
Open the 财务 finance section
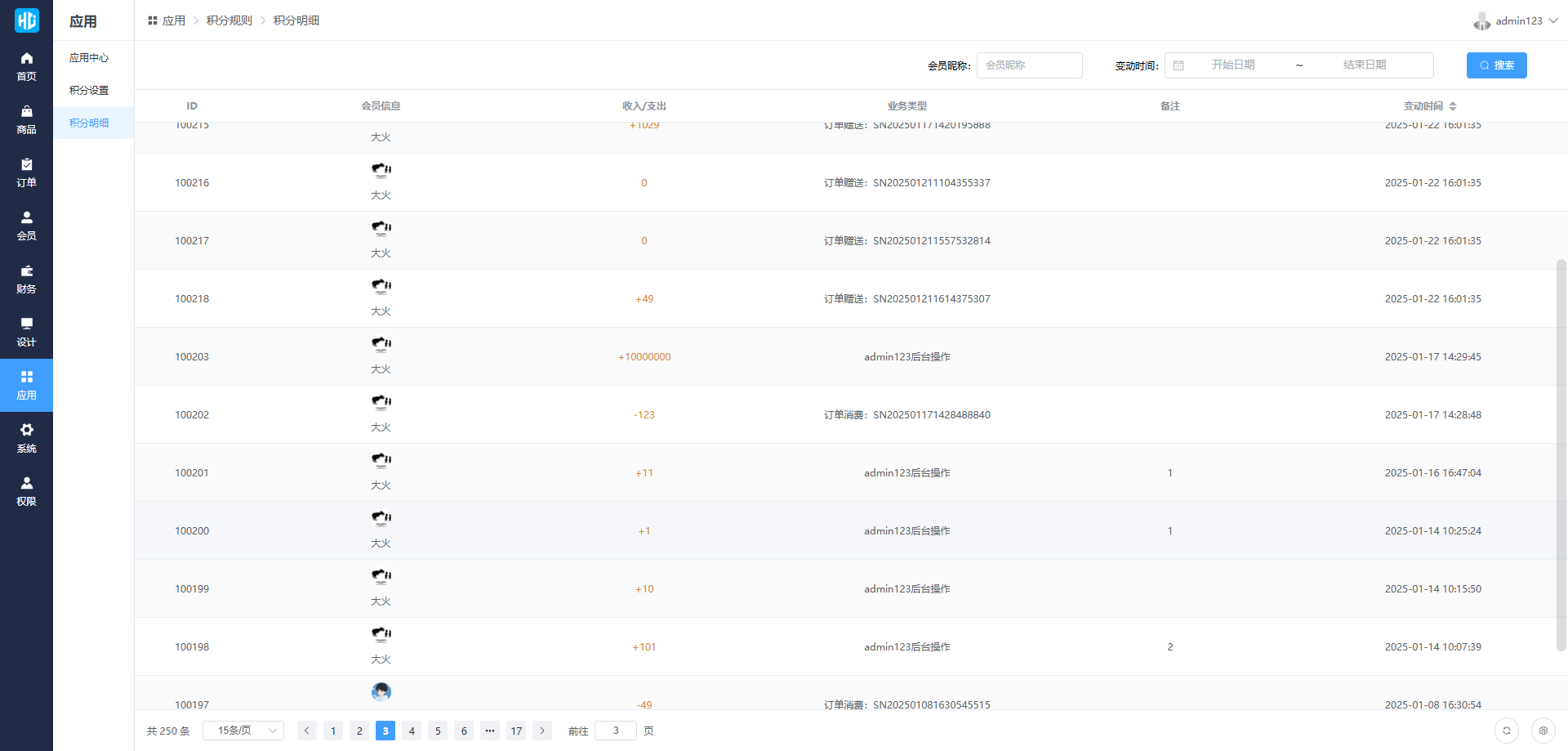point(26,279)
